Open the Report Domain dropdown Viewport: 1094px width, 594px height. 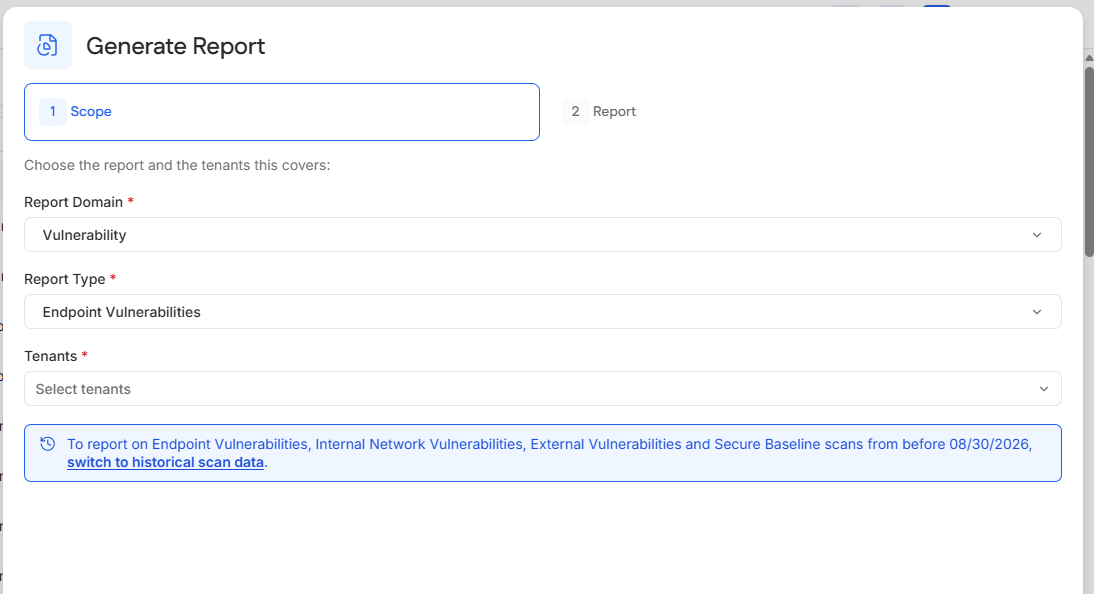pos(543,235)
